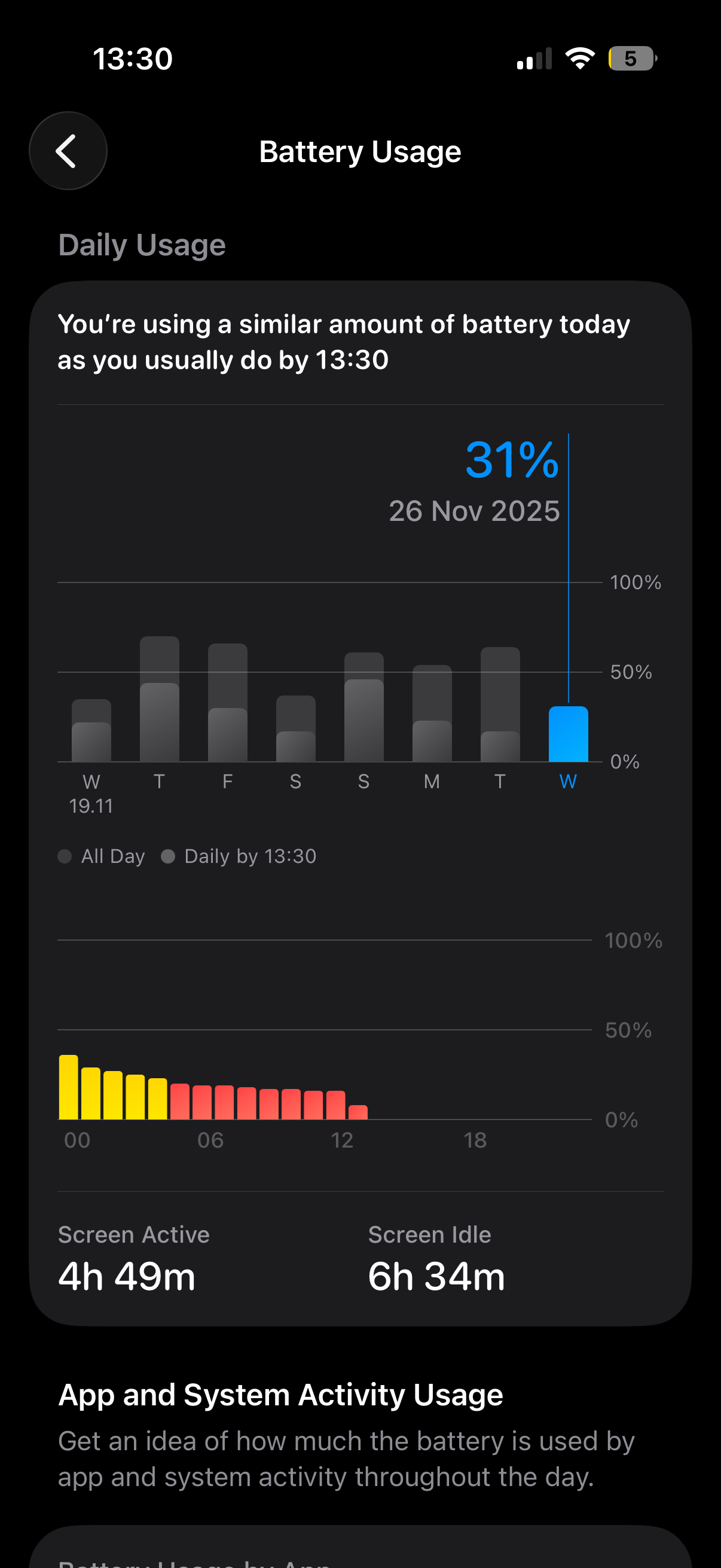Tap the Daily by 13:30 legend dot
The height and width of the screenshot is (1568, 721).
coord(168,856)
